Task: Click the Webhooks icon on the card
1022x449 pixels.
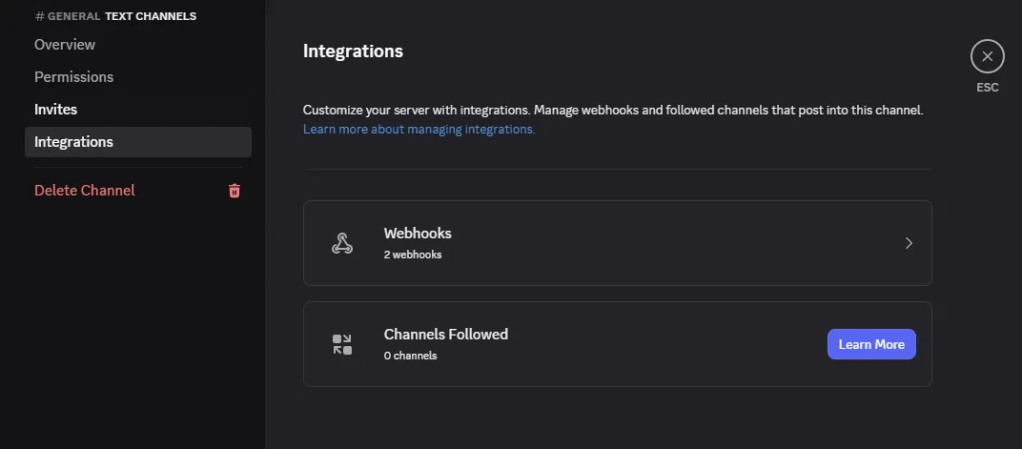Action: pos(342,243)
